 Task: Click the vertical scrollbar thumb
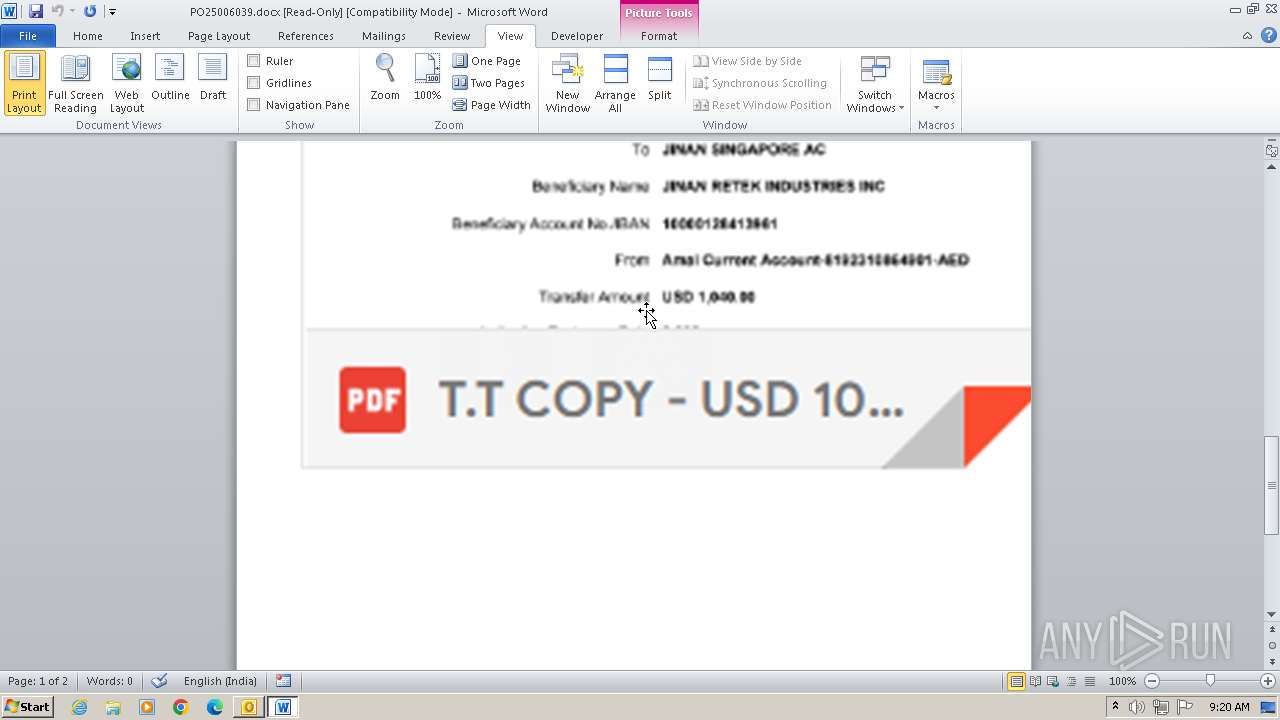pos(1272,485)
